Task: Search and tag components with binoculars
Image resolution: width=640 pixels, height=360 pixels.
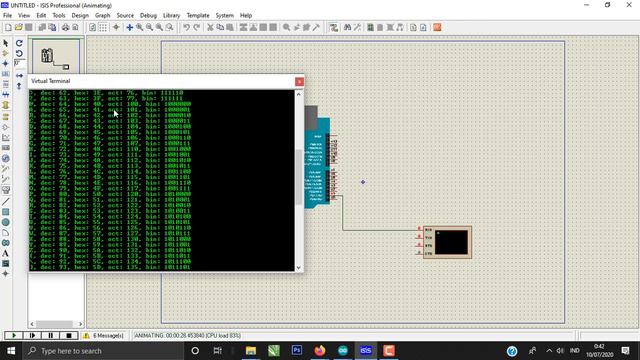Action: coord(347,27)
